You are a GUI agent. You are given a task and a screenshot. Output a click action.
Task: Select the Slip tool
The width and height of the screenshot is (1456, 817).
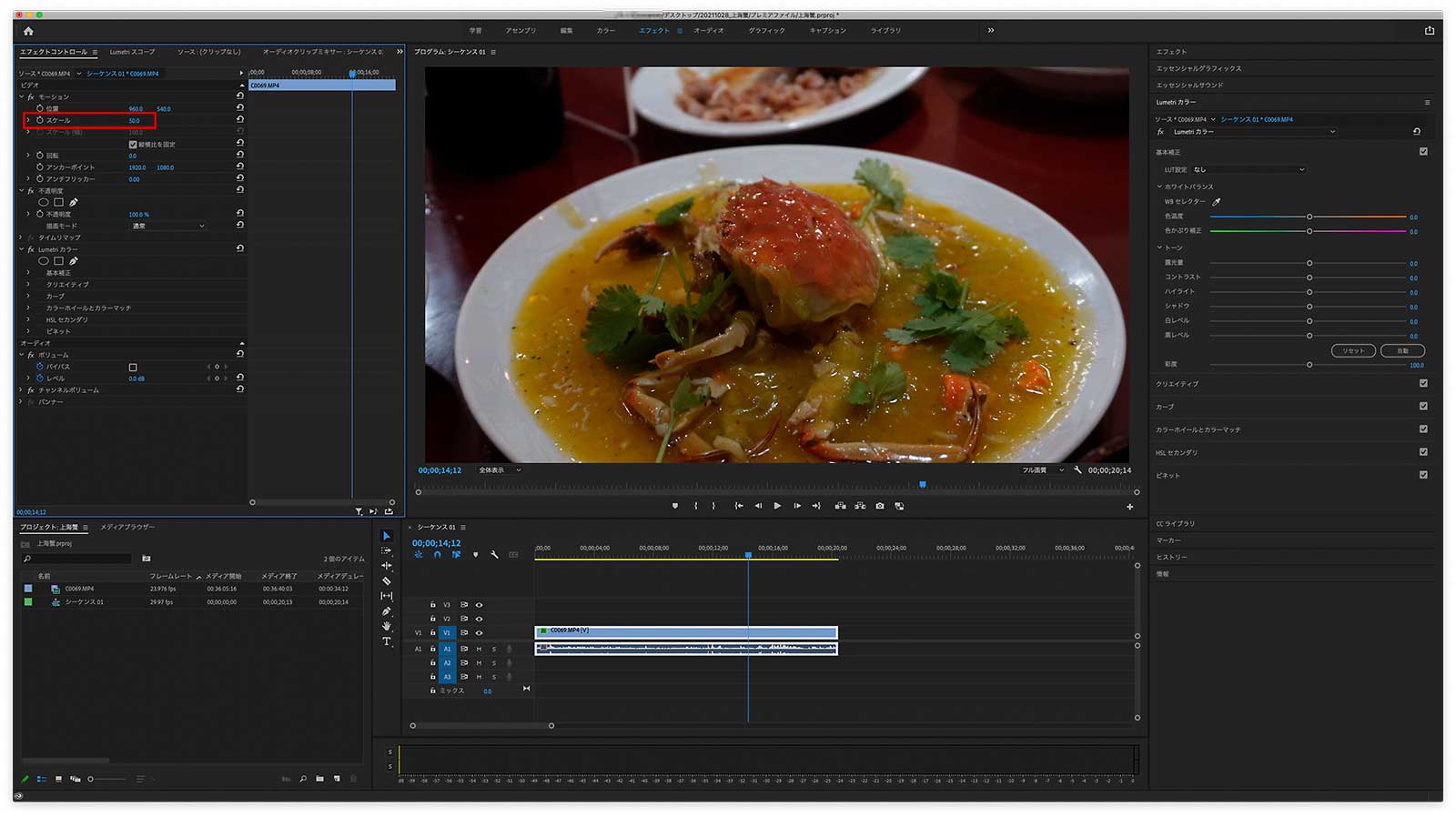(387, 596)
